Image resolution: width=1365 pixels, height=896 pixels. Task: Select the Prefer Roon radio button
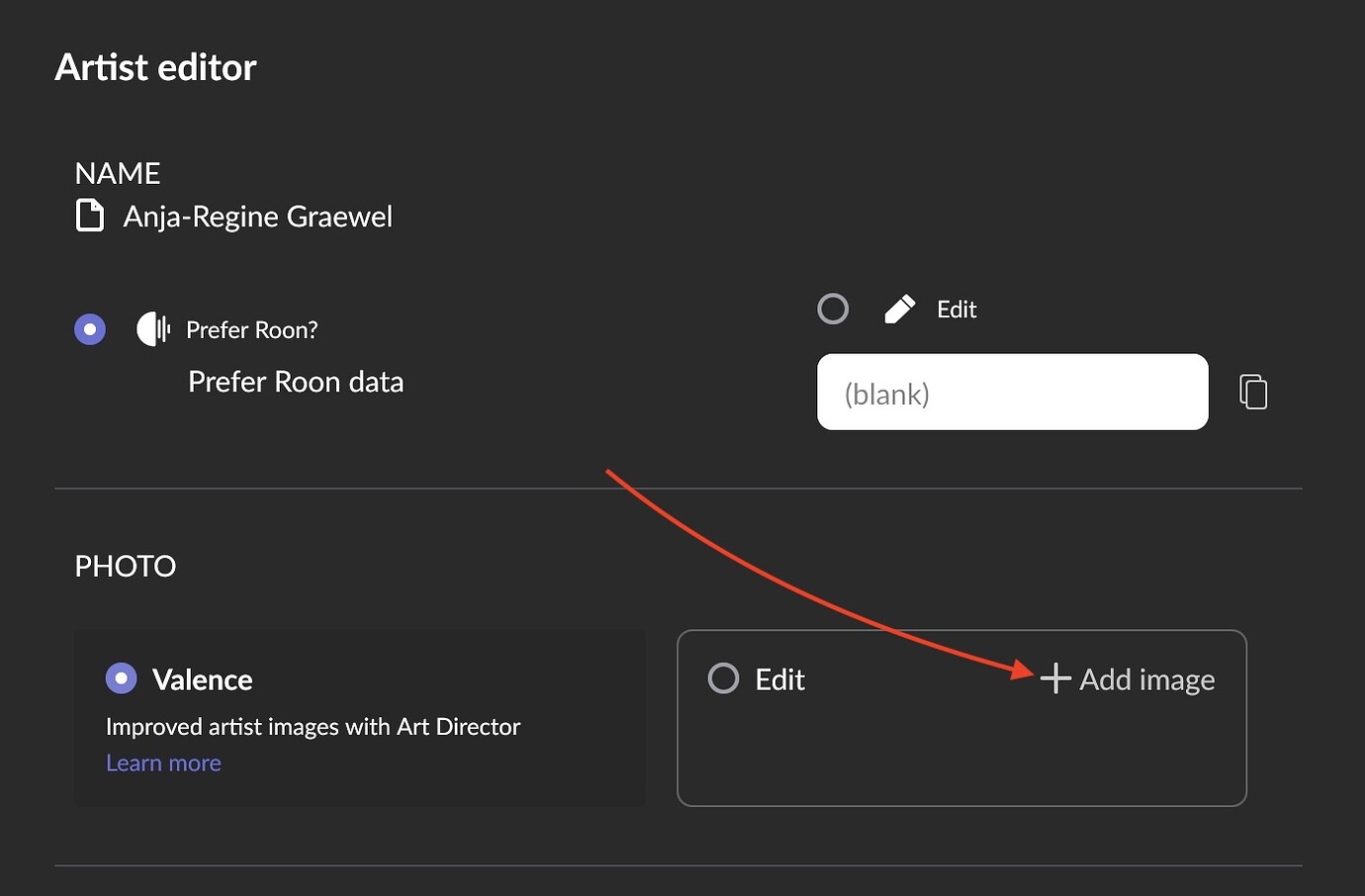coord(90,329)
